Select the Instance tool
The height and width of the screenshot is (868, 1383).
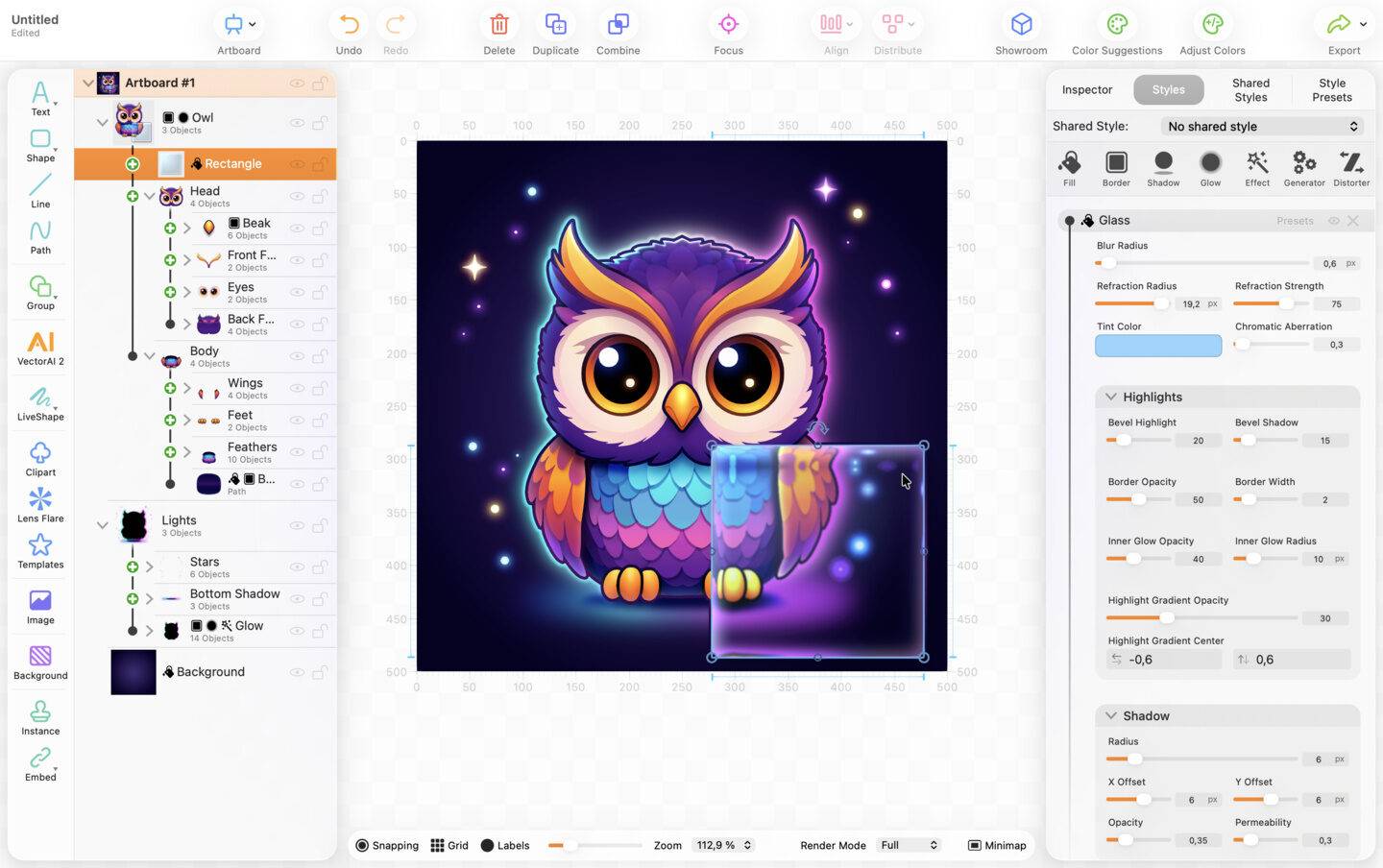(40, 718)
